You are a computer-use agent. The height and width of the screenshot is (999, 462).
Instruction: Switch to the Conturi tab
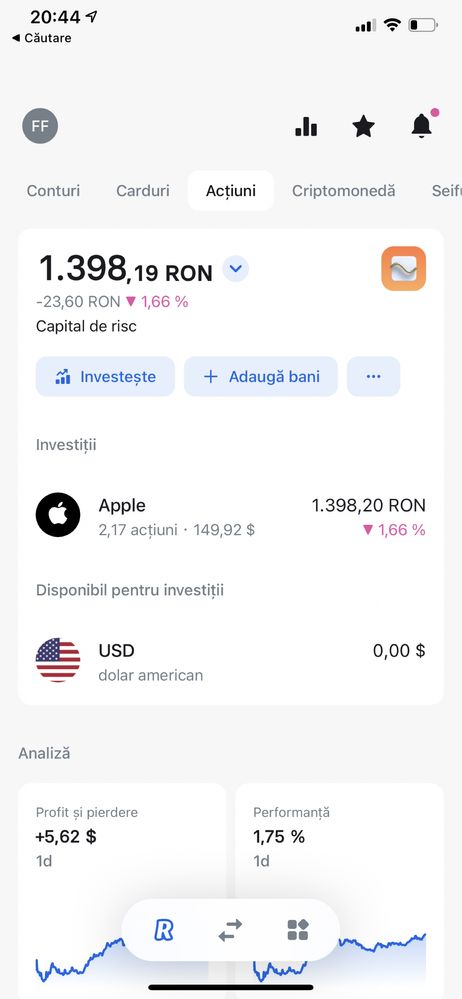(54, 190)
